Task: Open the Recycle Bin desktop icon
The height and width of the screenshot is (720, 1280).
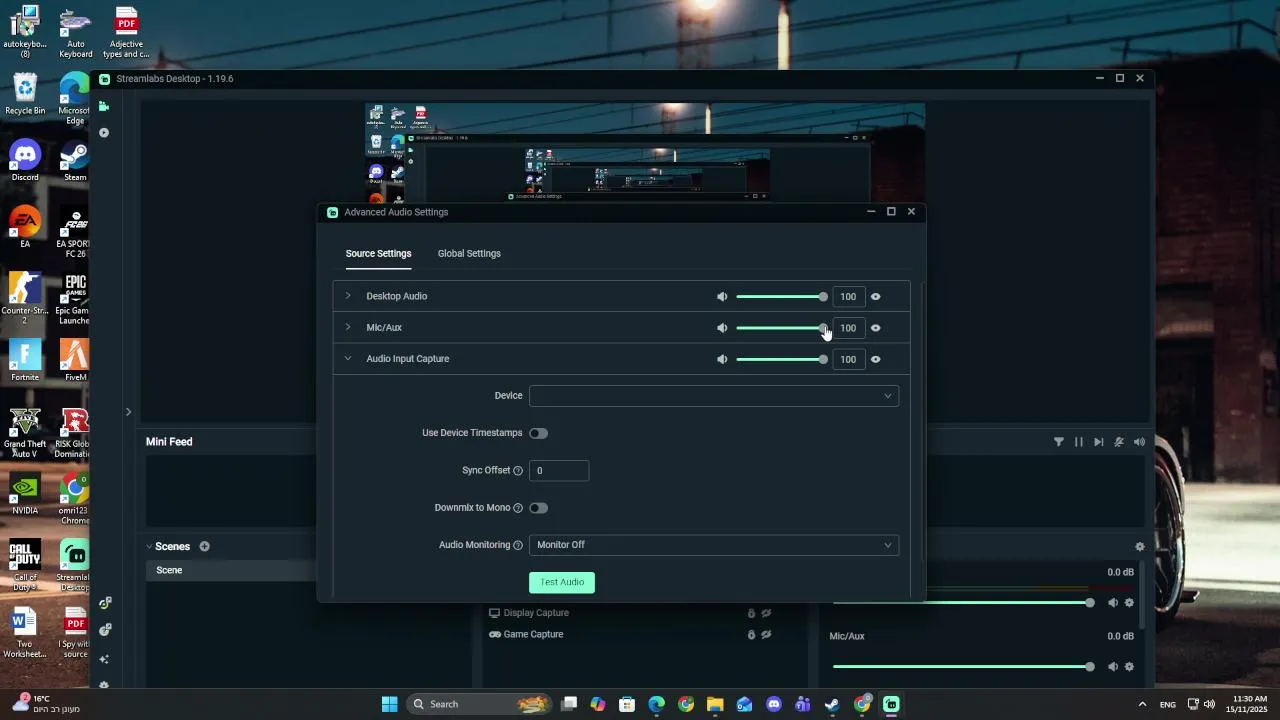Action: [25, 94]
